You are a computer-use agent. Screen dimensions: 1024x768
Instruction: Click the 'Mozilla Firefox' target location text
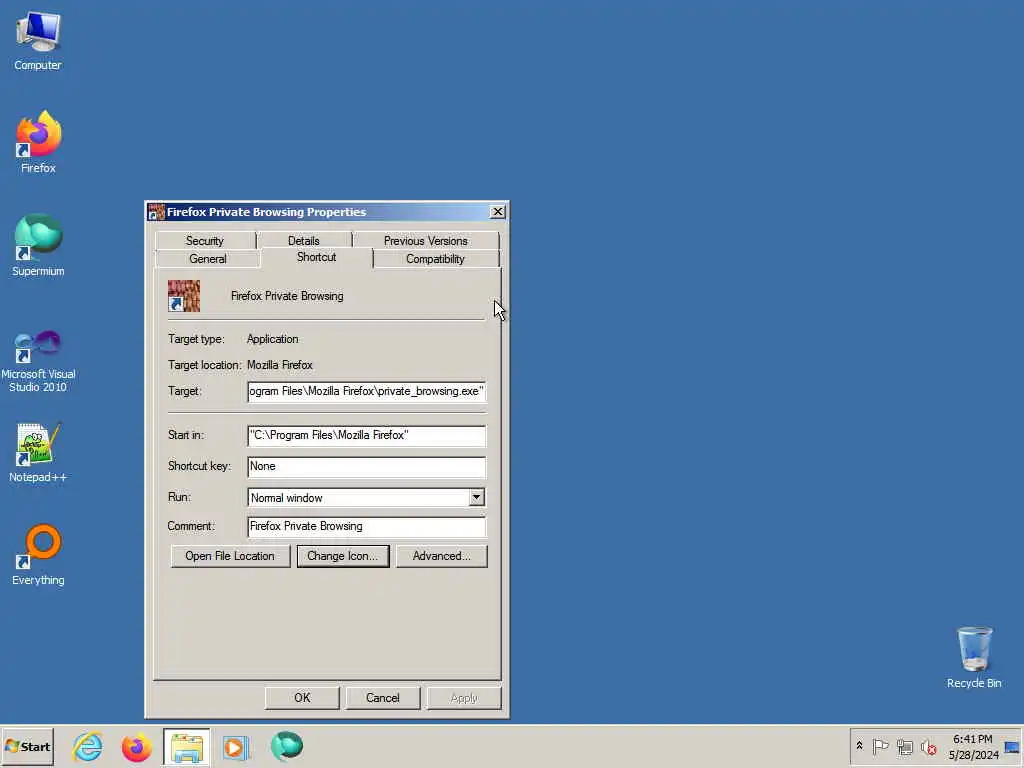click(280, 365)
